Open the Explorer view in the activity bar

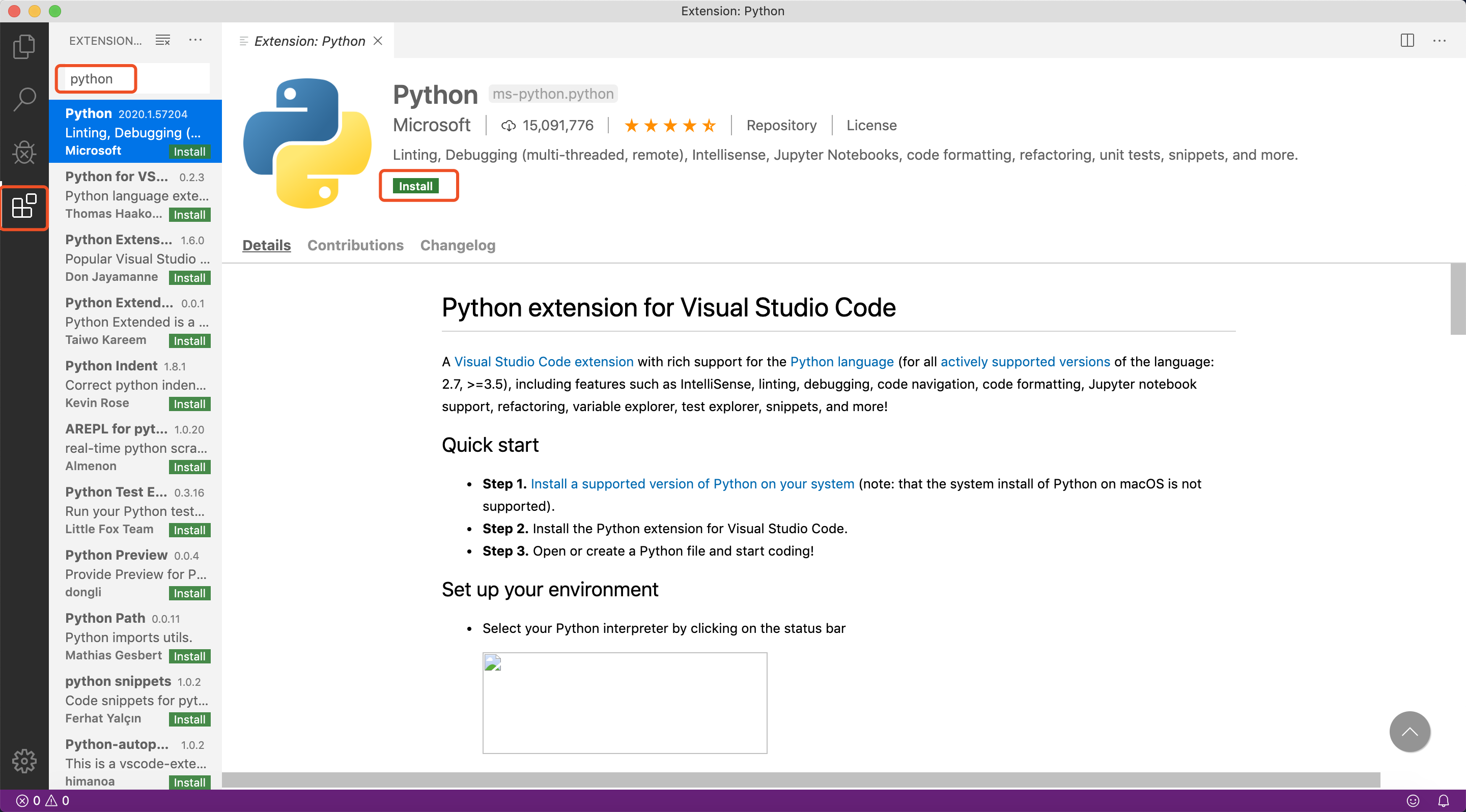click(x=24, y=46)
